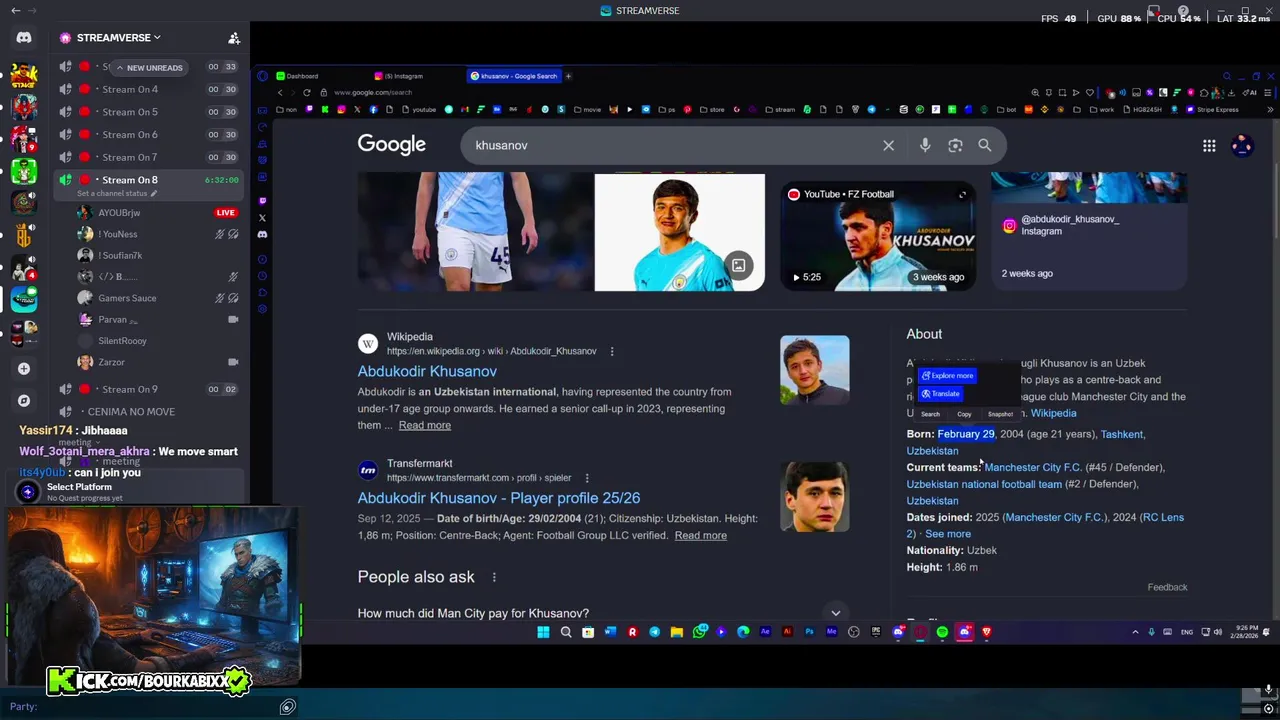Reload the browser page

[307, 92]
